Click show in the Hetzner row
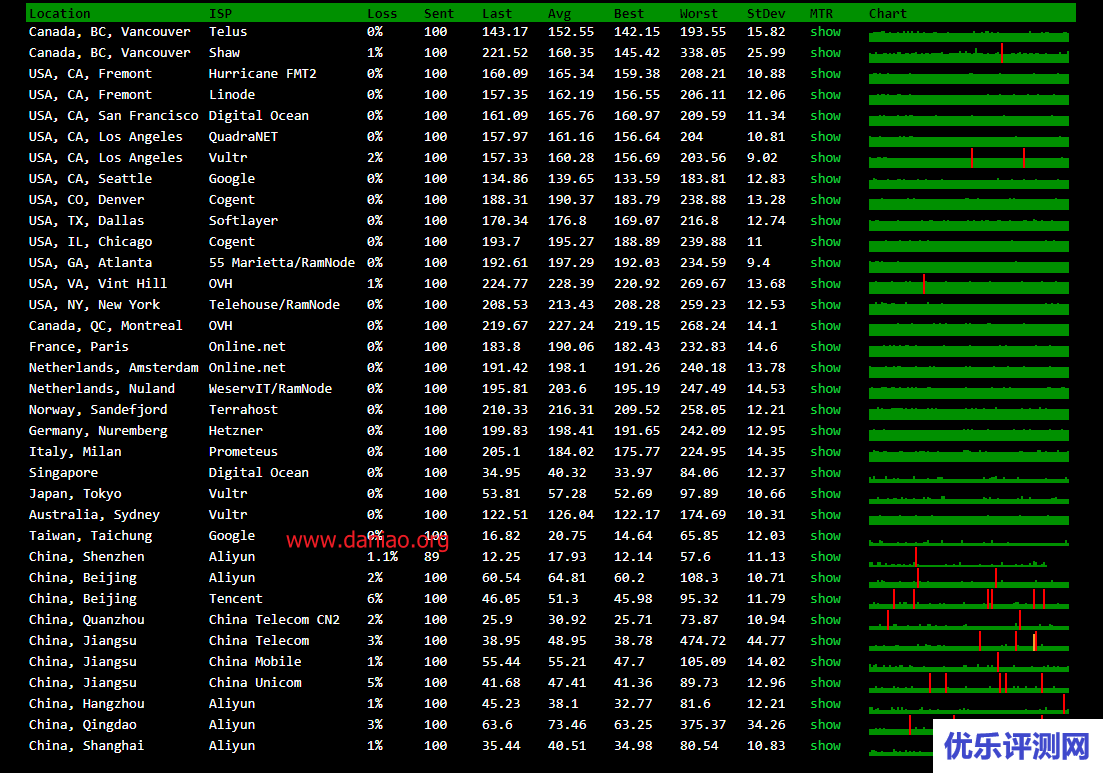Image resolution: width=1103 pixels, height=773 pixels. point(825,430)
